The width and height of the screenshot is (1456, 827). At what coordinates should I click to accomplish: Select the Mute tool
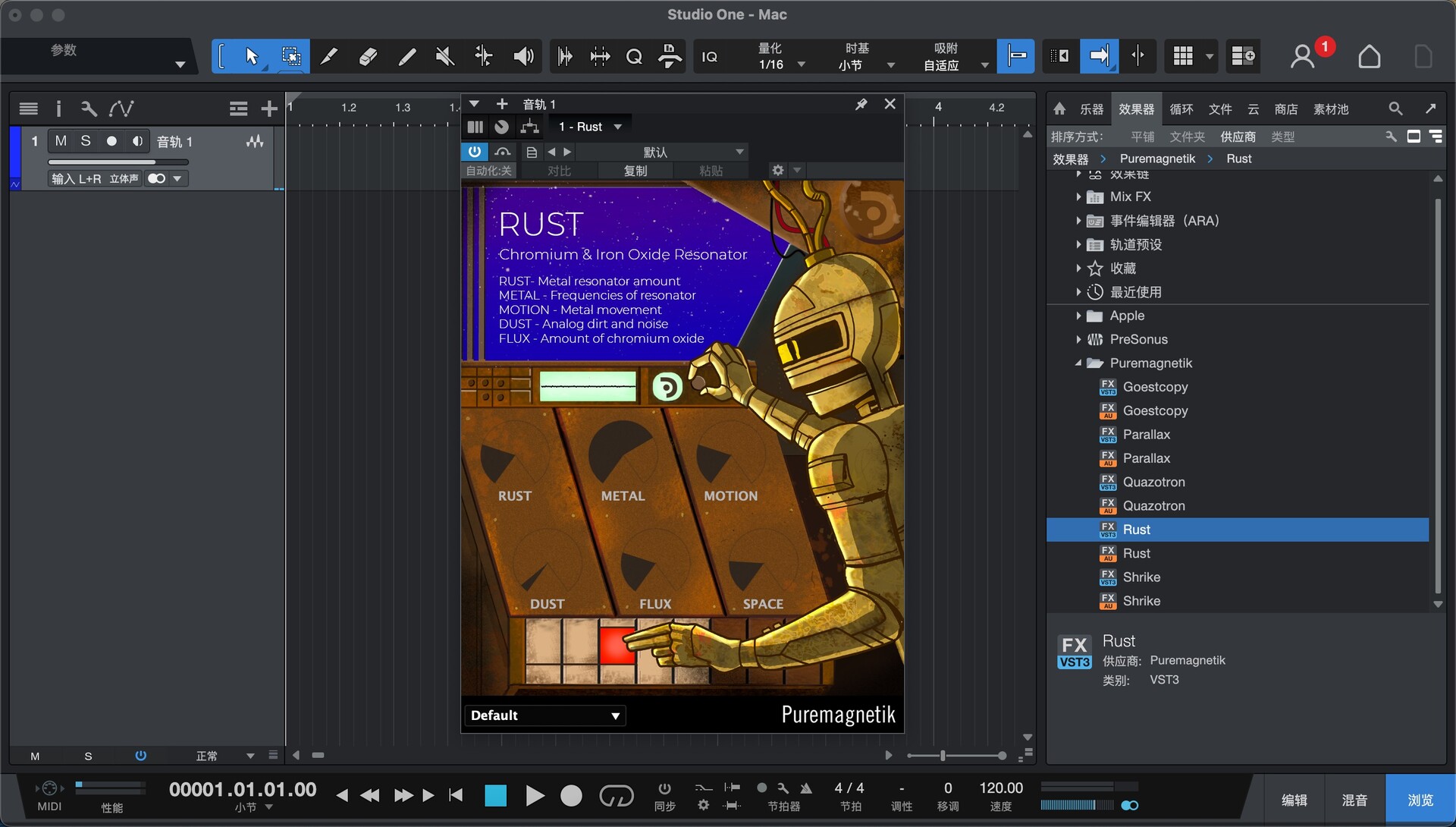(445, 56)
